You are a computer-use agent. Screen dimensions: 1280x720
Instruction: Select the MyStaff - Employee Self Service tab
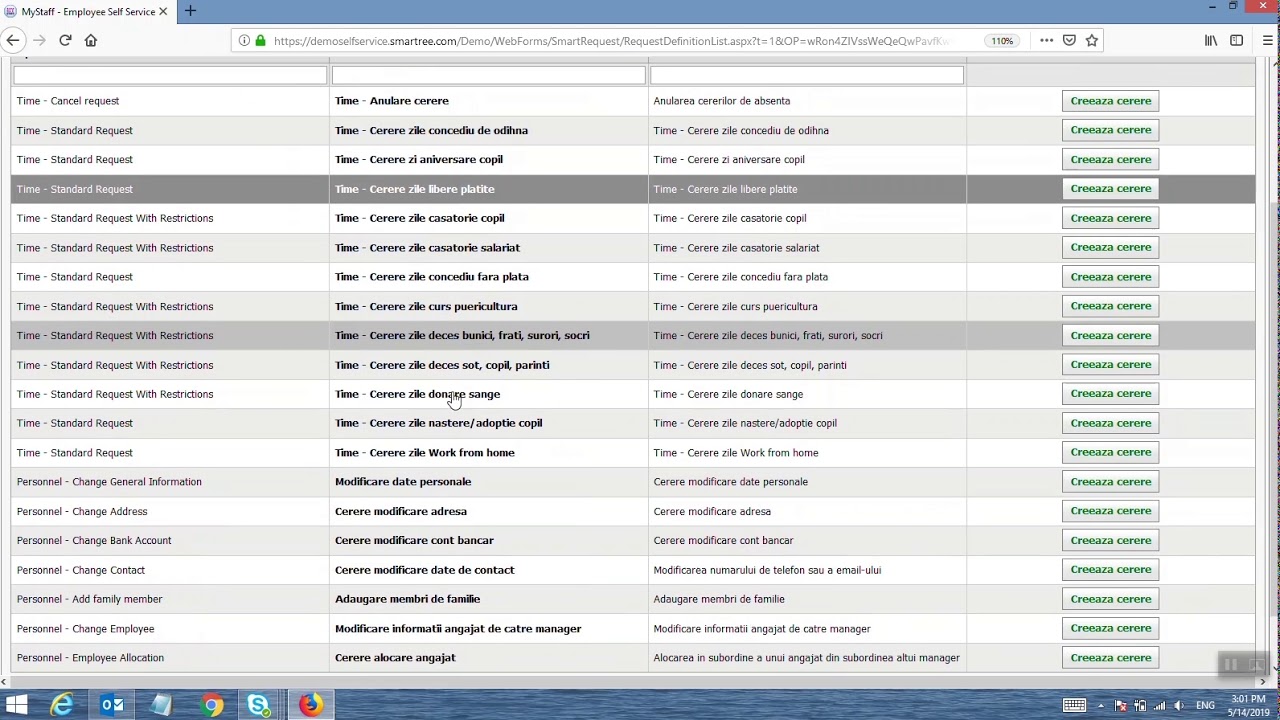pyautogui.click(x=87, y=12)
